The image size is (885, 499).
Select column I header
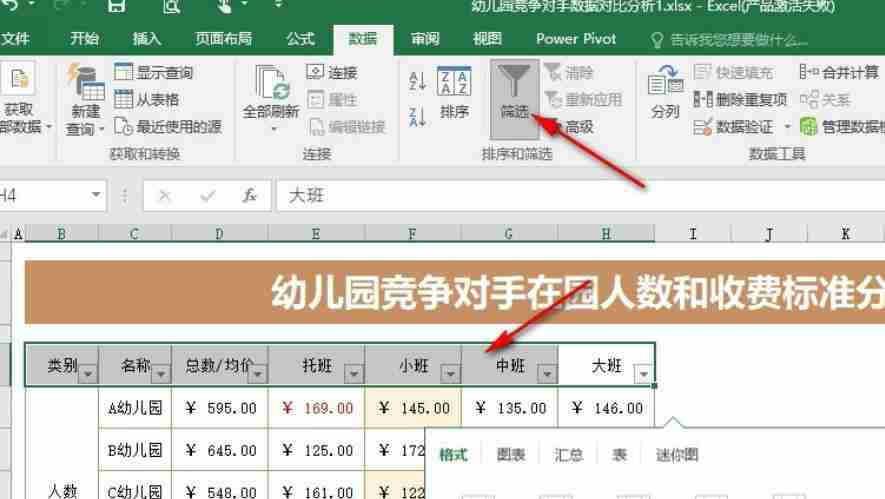(x=693, y=234)
